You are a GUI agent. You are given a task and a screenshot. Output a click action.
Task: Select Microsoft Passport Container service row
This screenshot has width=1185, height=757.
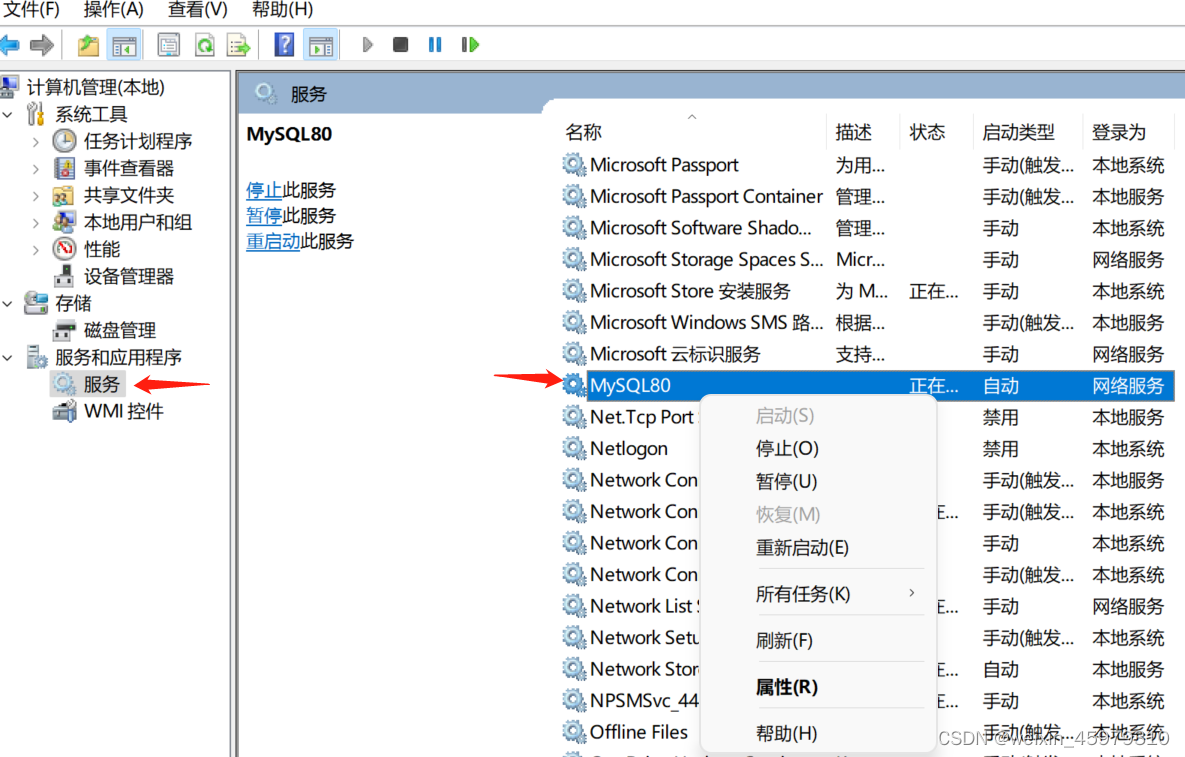[x=868, y=196]
